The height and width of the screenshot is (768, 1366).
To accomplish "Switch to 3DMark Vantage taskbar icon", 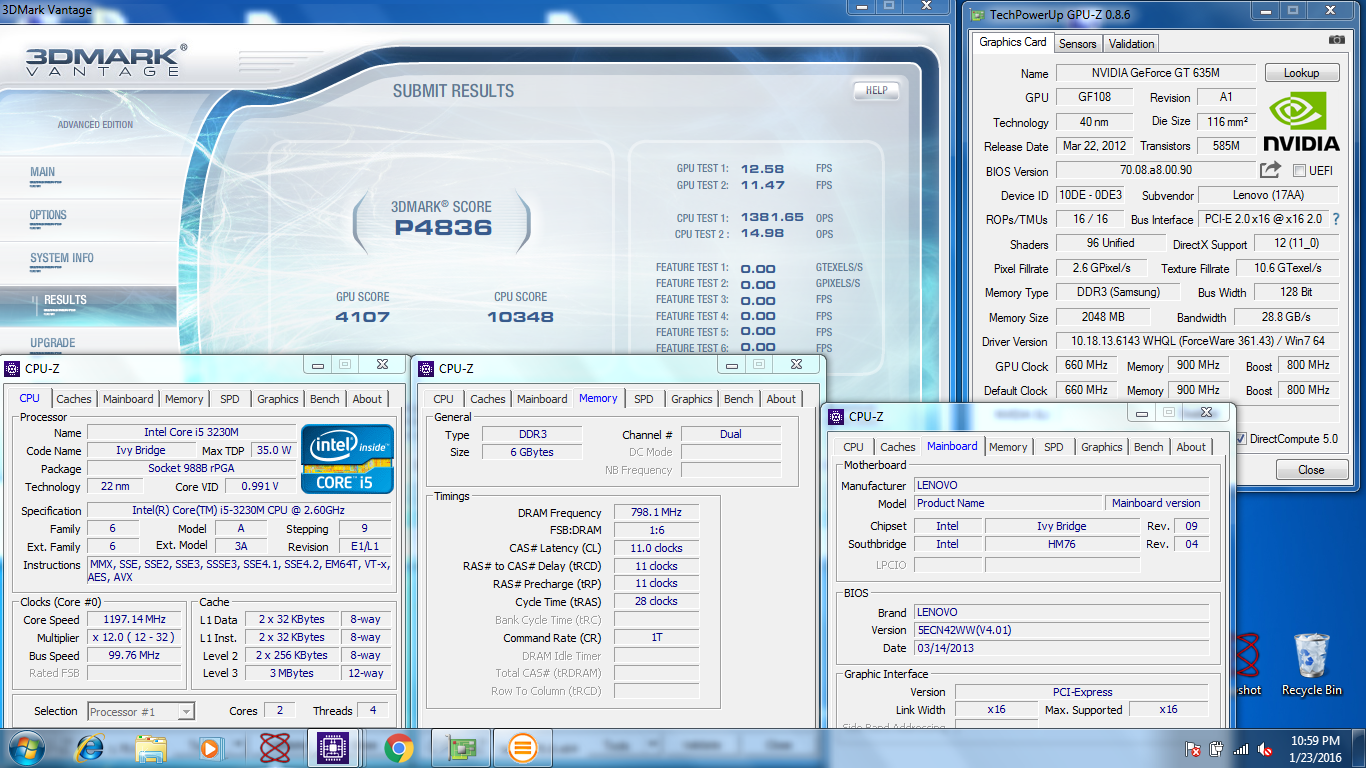I will point(275,747).
